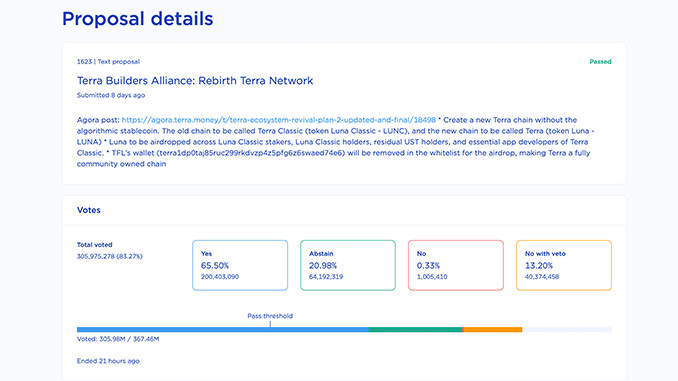Click the Terra Builders Alliance proposal title

point(195,80)
